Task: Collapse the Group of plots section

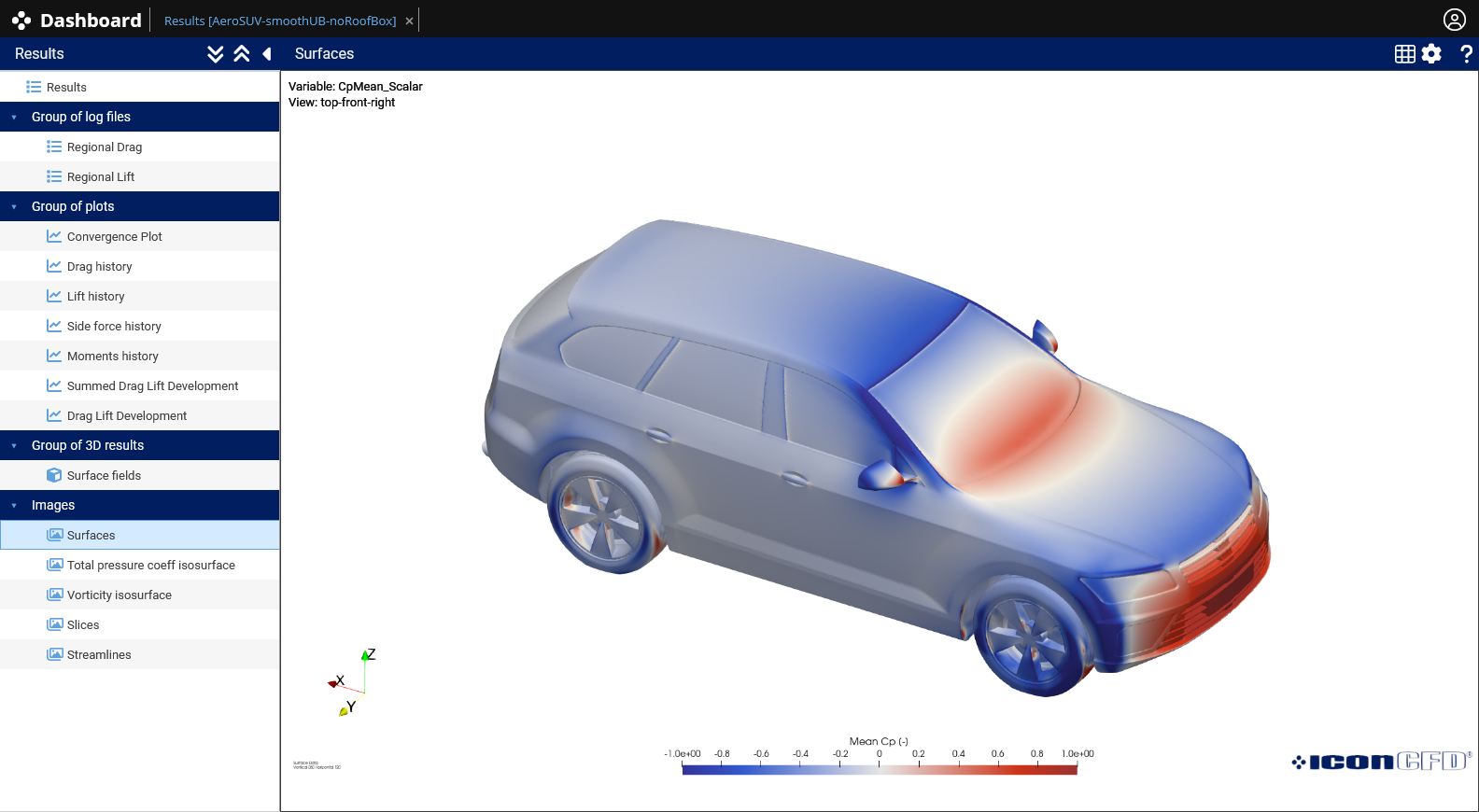Action: pyautogui.click(x=14, y=207)
